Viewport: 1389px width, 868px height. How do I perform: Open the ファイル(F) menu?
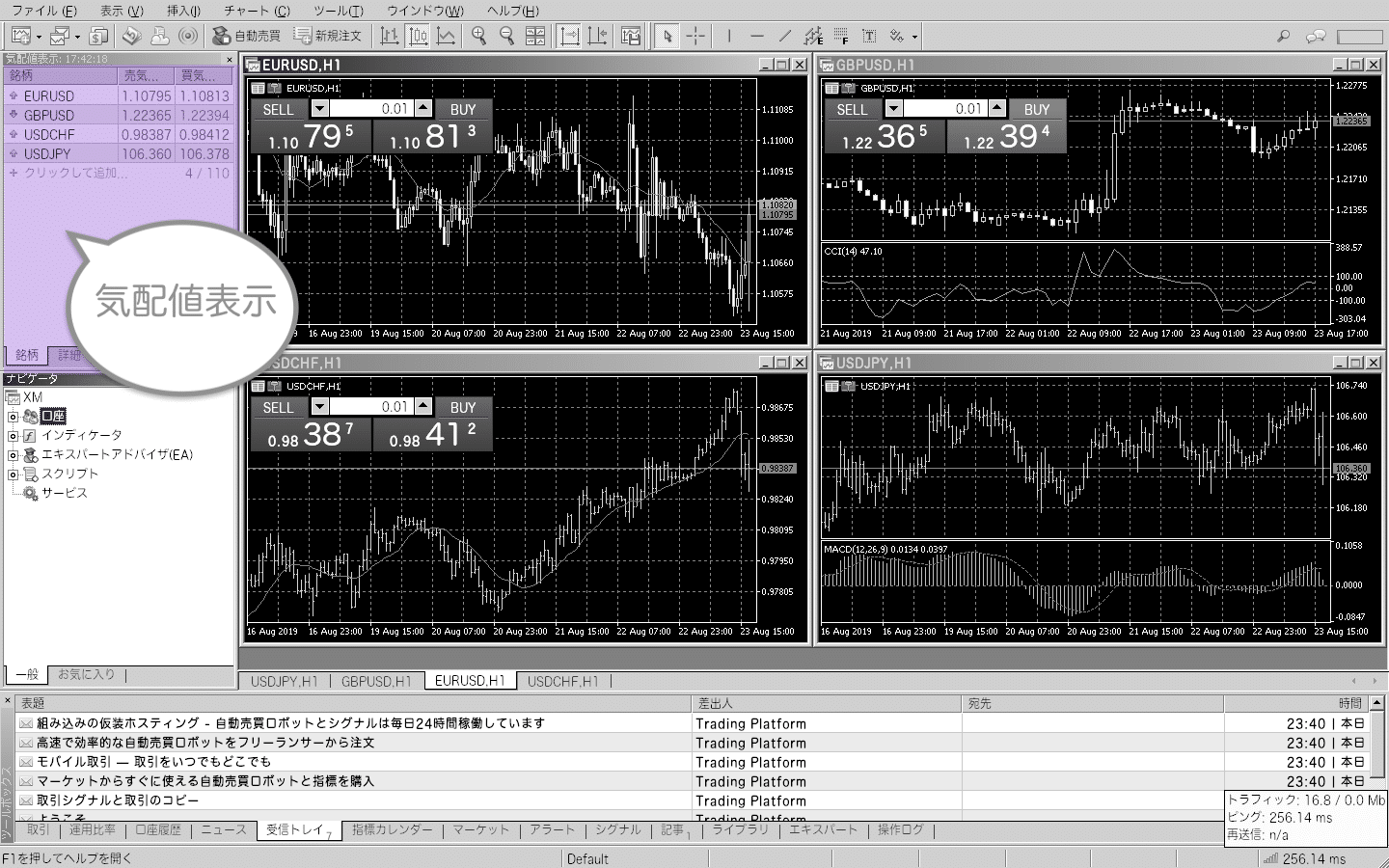[44, 11]
